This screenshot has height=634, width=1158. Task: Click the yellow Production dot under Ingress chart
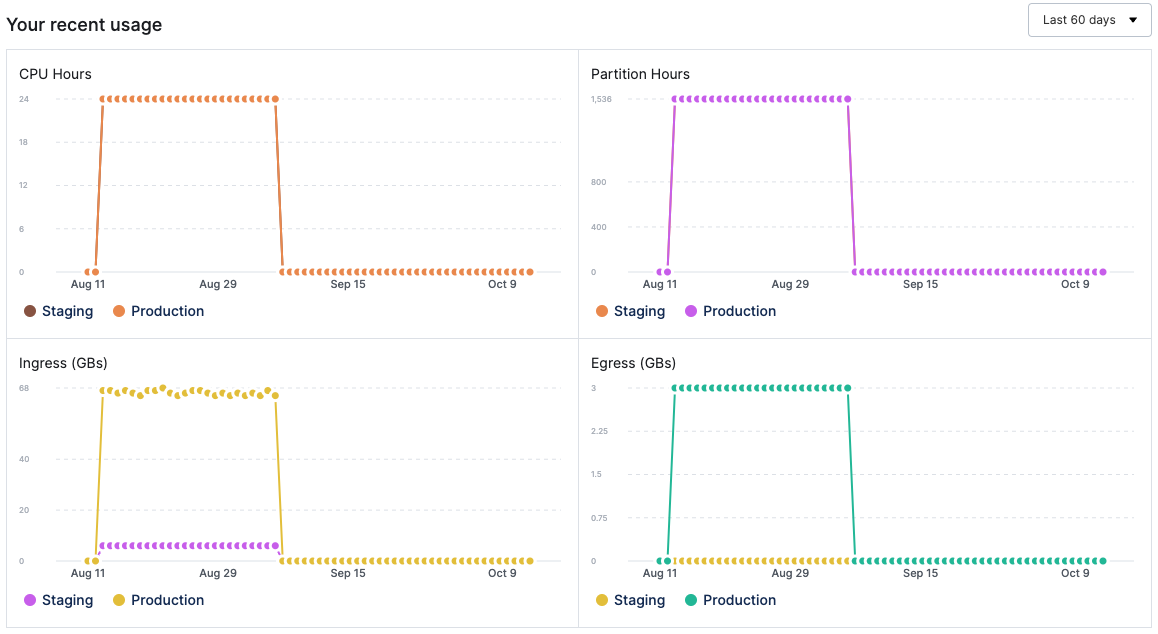119,600
